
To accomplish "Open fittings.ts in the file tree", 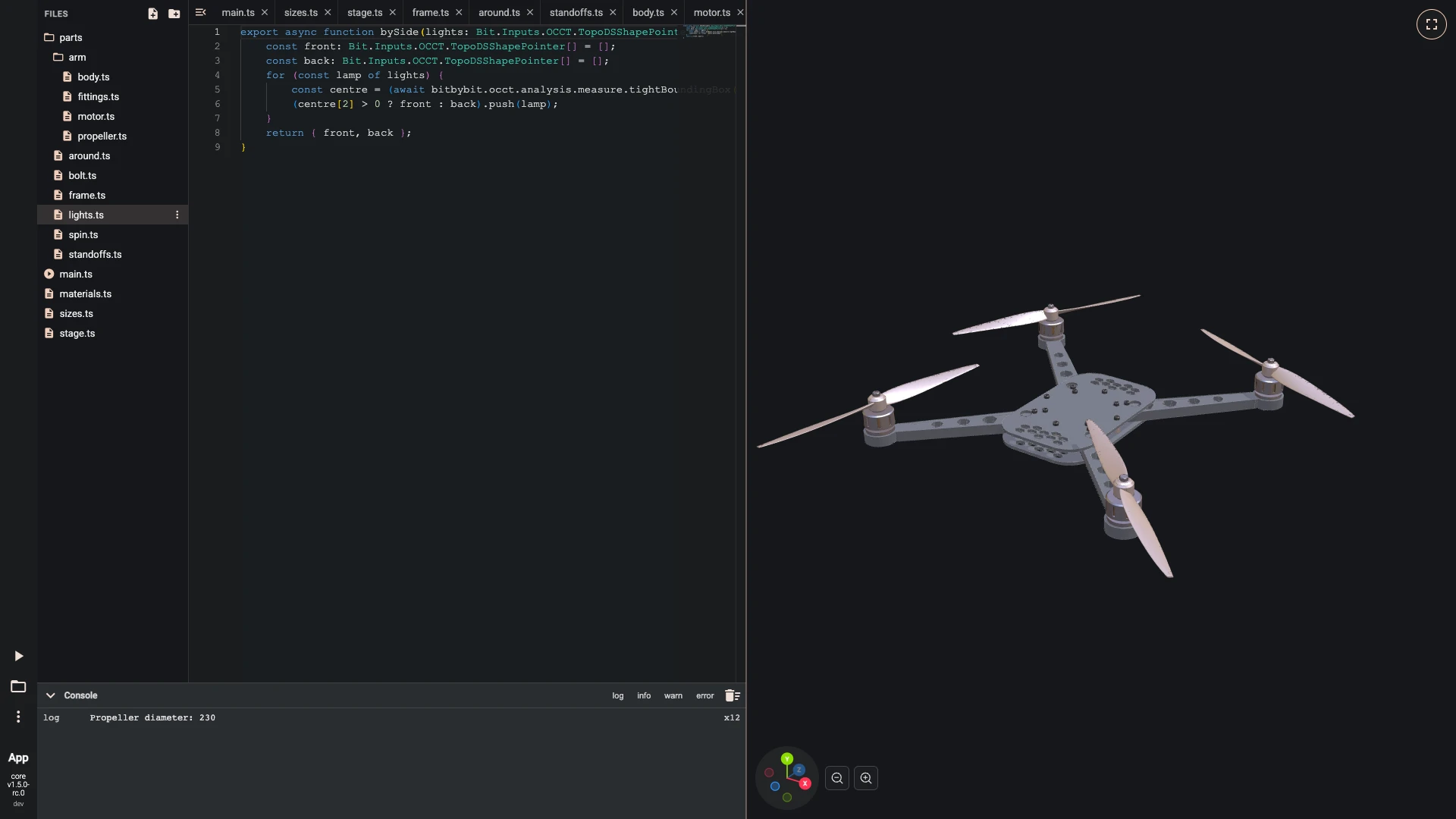I will point(112,97).
